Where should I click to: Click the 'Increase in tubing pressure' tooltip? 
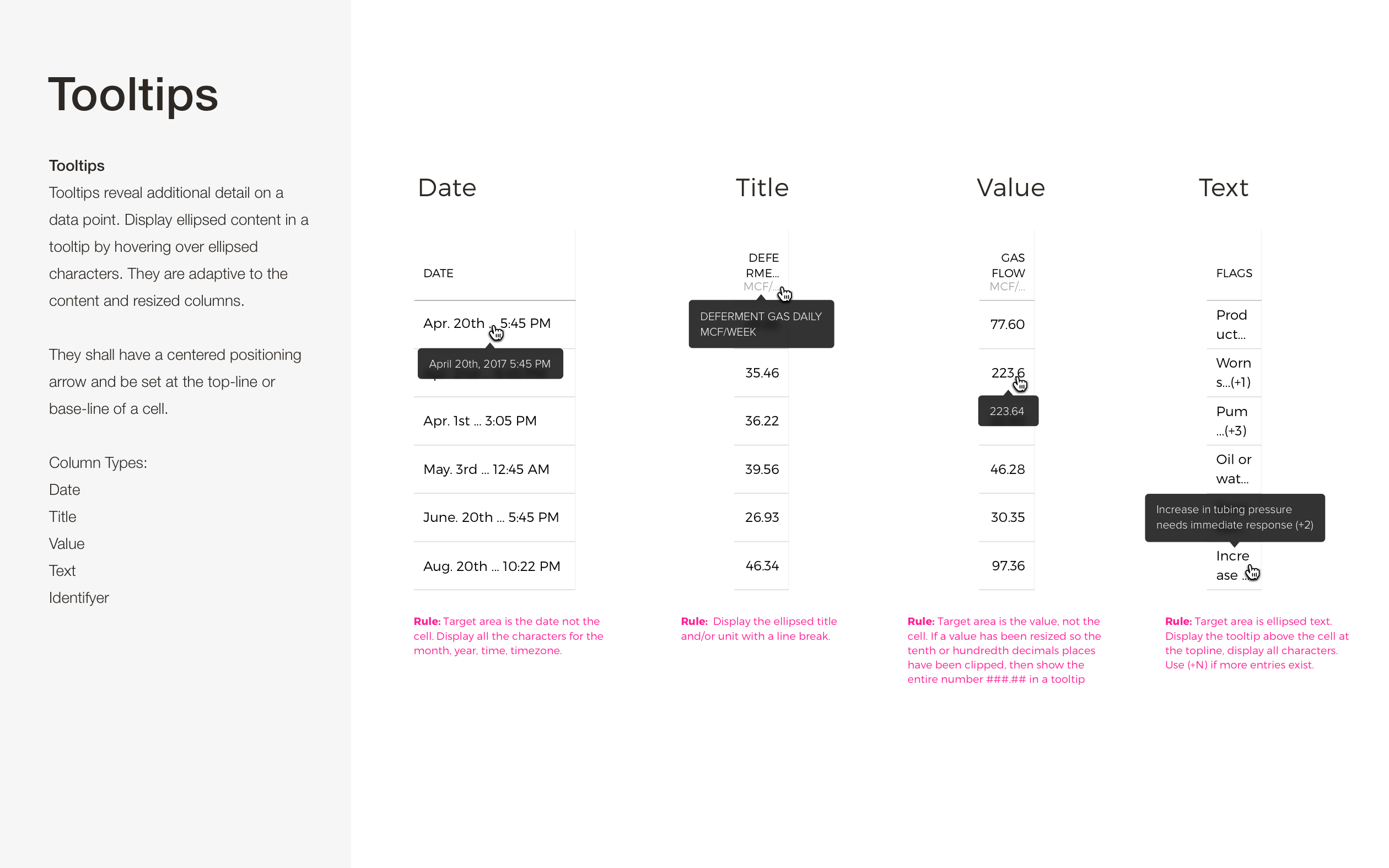point(1235,517)
